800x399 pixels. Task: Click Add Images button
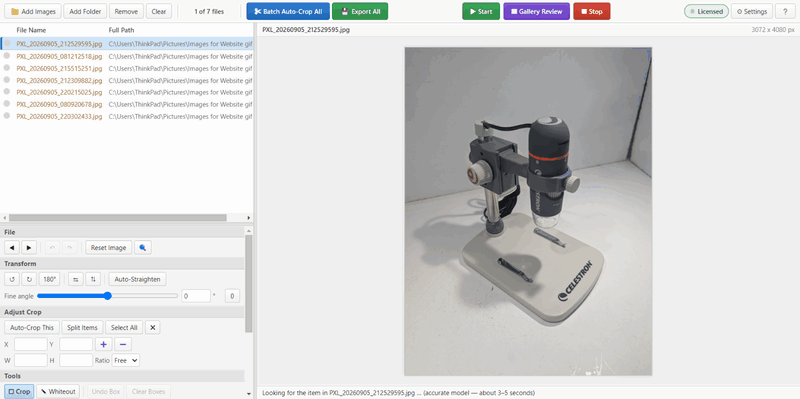coord(33,11)
